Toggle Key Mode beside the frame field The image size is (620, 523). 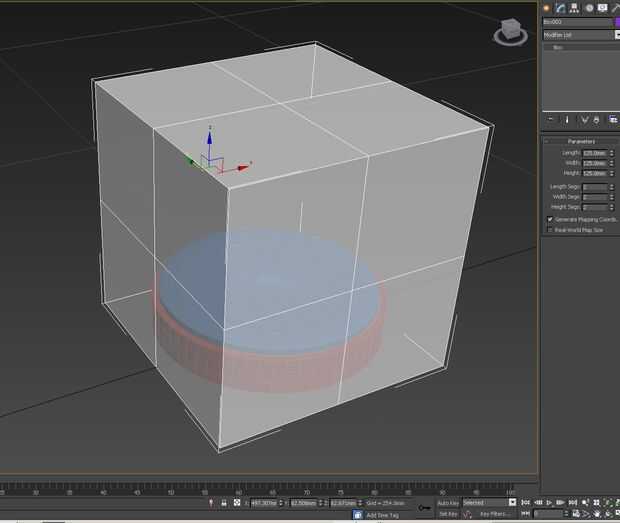tap(525, 514)
